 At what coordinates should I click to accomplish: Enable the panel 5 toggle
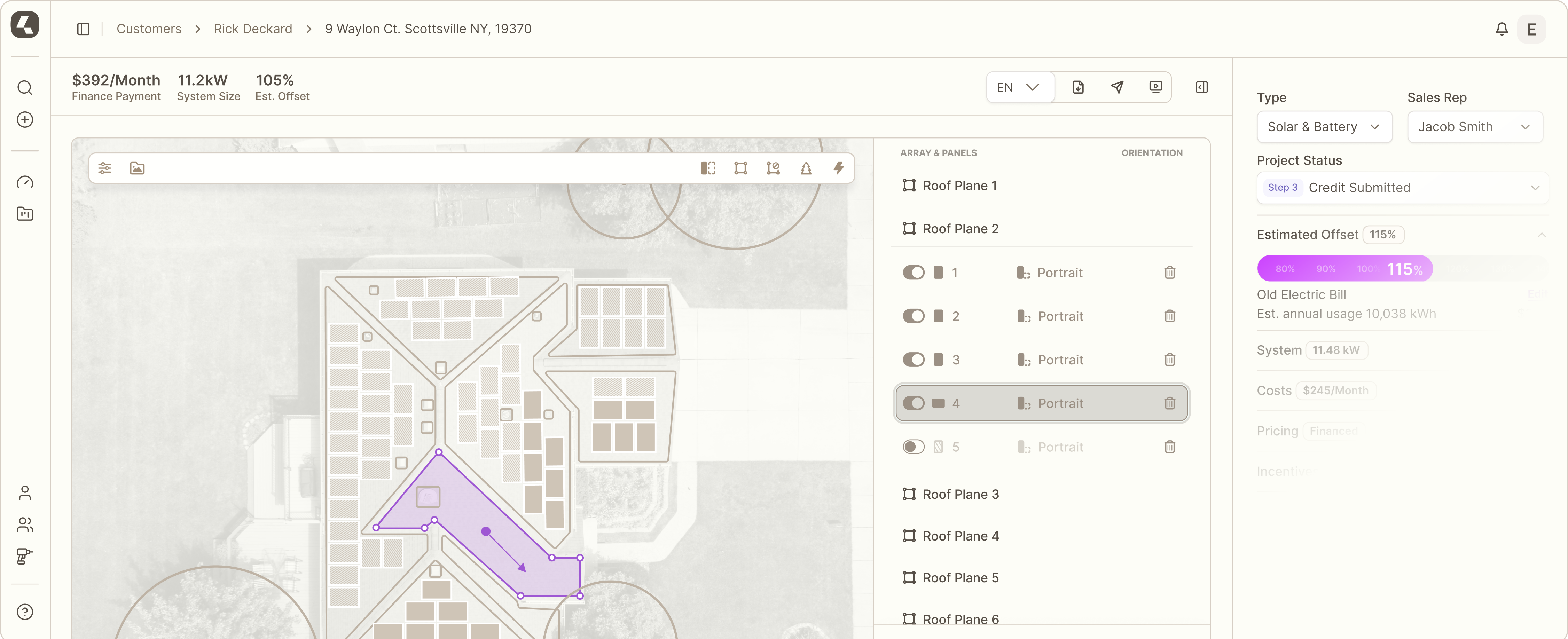coord(913,447)
